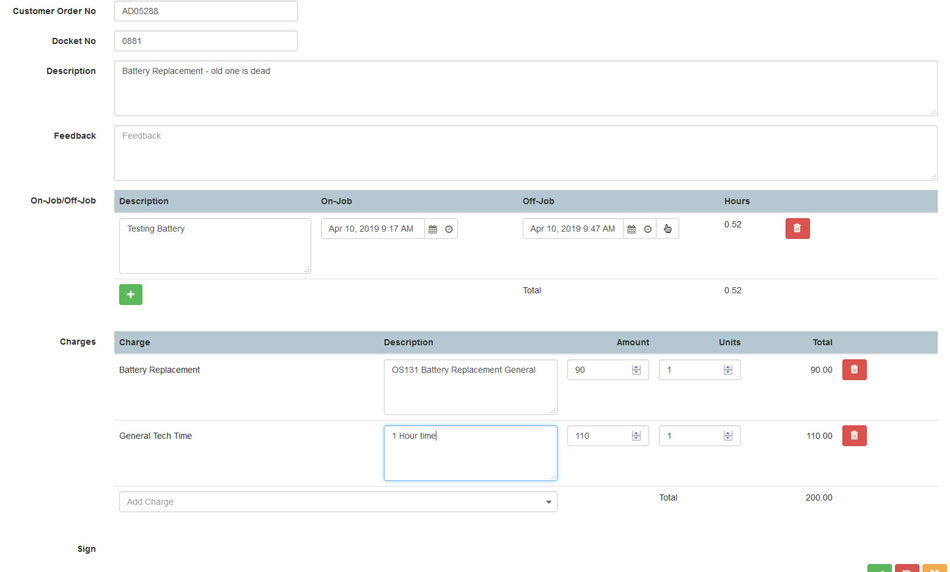Open the On-Job calendar date picker
Screen dimensions: 950x572
pyautogui.click(x=432, y=229)
